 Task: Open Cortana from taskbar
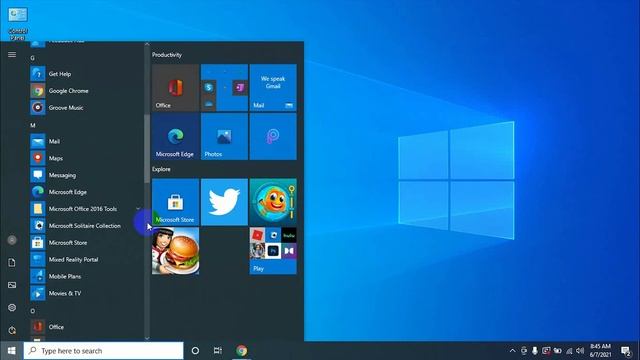pos(195,351)
